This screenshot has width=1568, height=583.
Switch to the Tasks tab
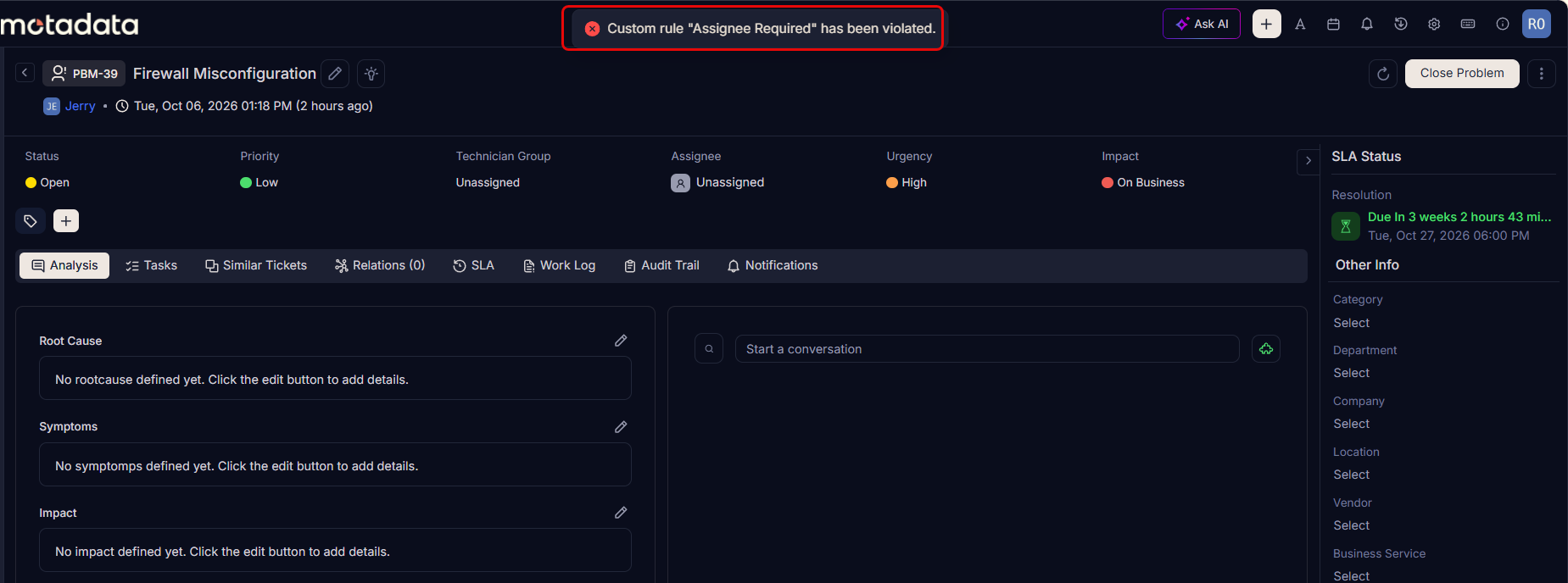pyautogui.click(x=151, y=265)
